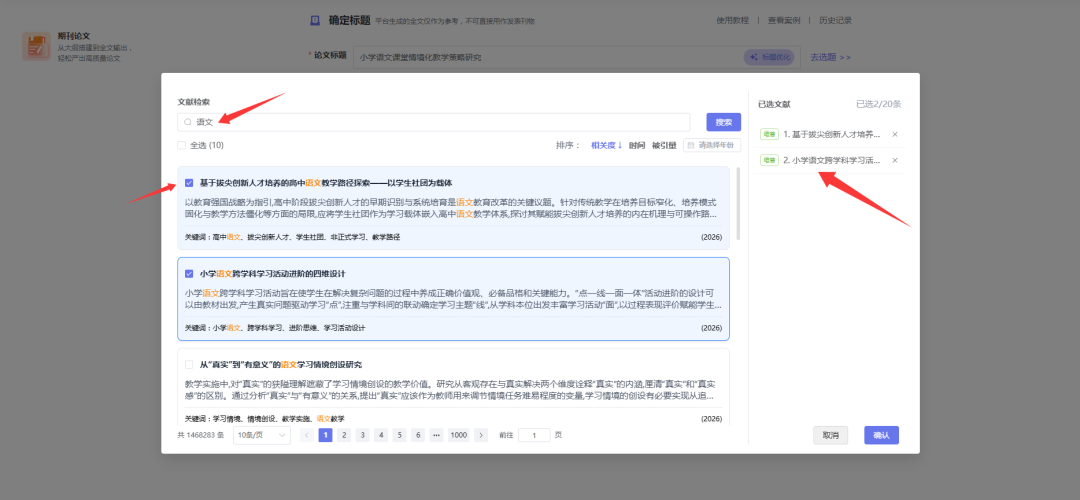Click the calendar icon in year picker
This screenshot has height=500, width=1080.
pos(691,145)
